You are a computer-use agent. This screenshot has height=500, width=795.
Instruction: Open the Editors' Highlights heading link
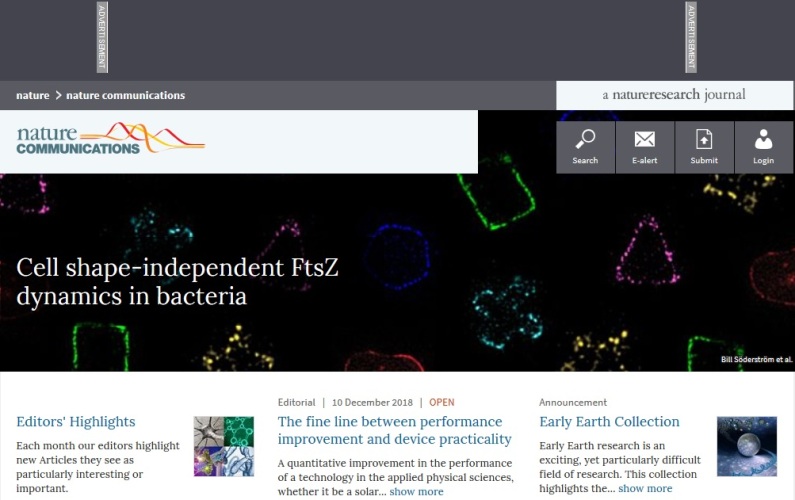coord(76,422)
